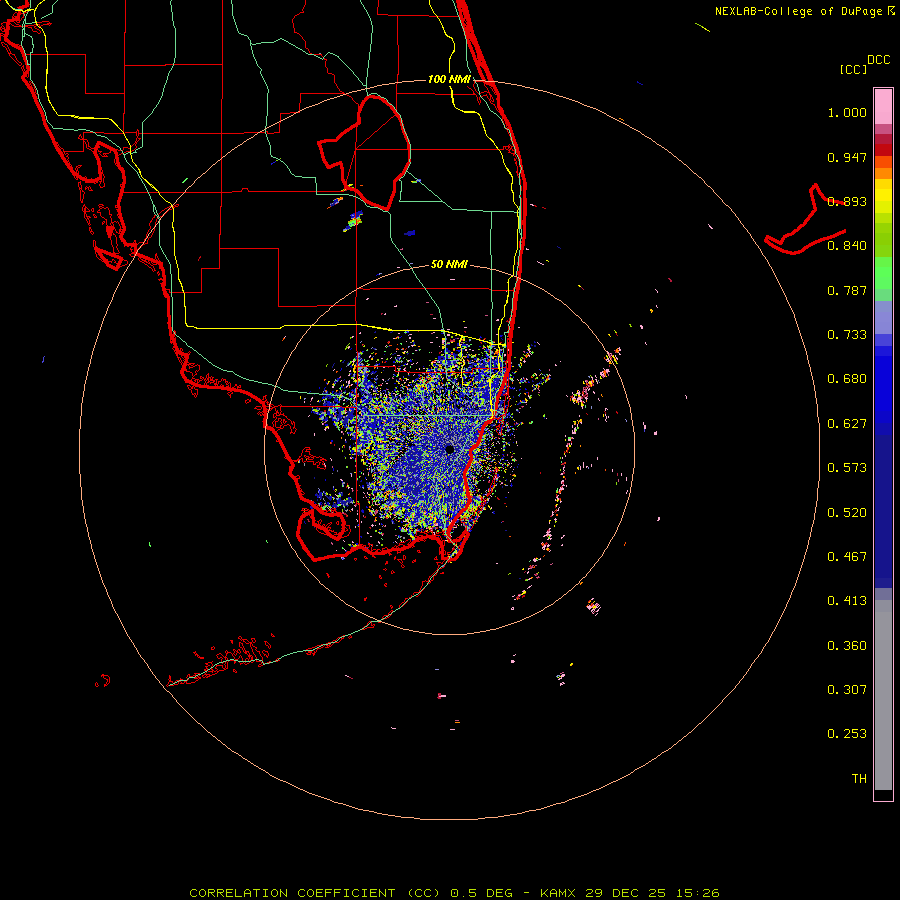The height and width of the screenshot is (900, 900).
Task: Select the 0.627 legend value
Action: [x=847, y=424]
